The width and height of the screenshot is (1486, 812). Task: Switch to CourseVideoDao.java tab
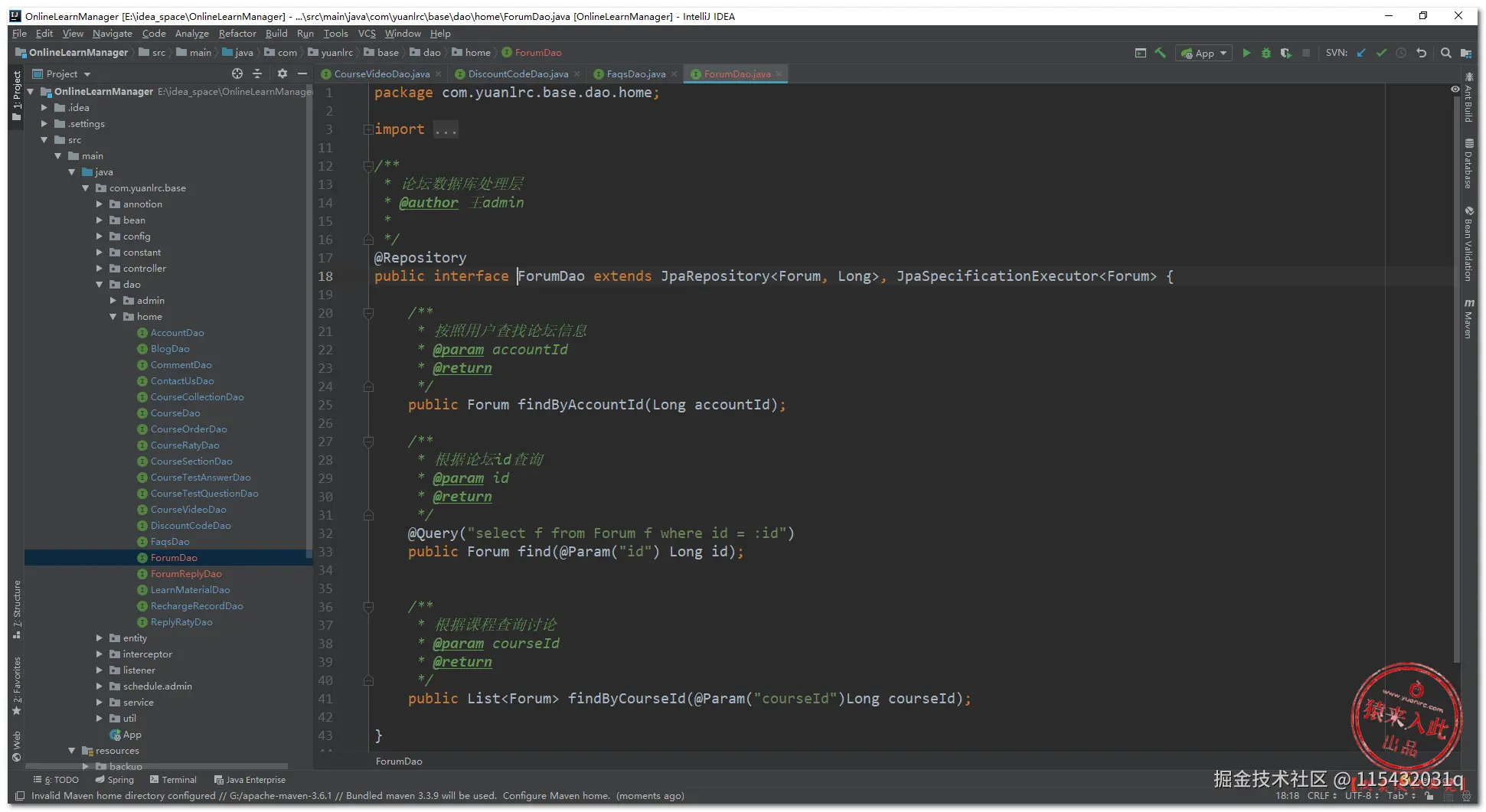[x=381, y=74]
